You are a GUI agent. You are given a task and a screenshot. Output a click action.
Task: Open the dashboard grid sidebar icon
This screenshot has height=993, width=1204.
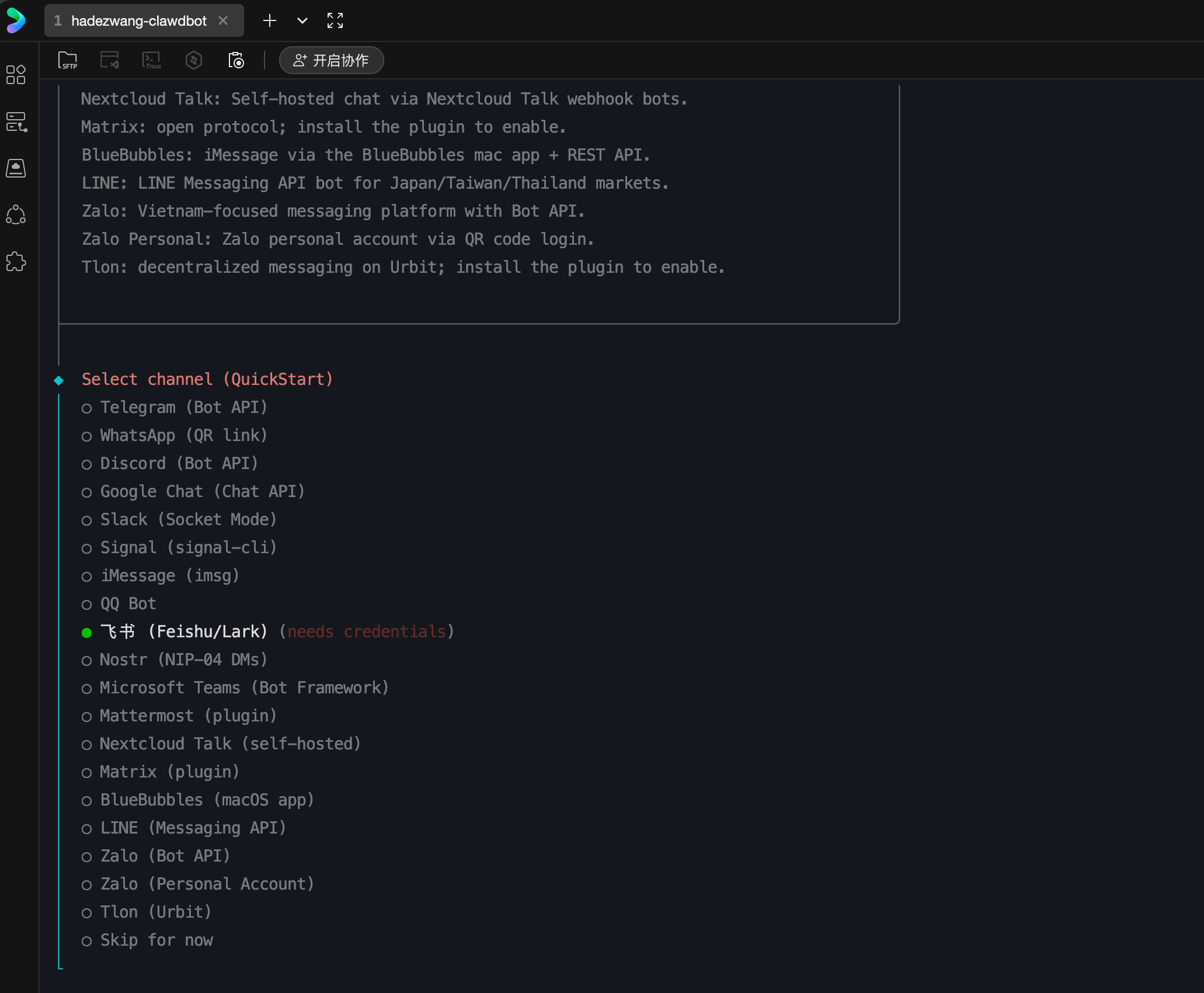(x=16, y=75)
